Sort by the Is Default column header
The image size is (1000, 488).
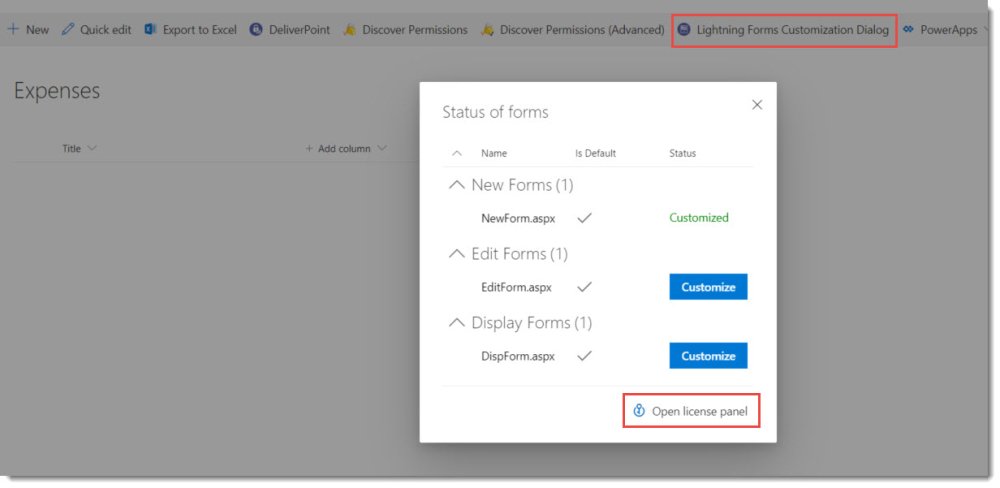click(x=595, y=154)
